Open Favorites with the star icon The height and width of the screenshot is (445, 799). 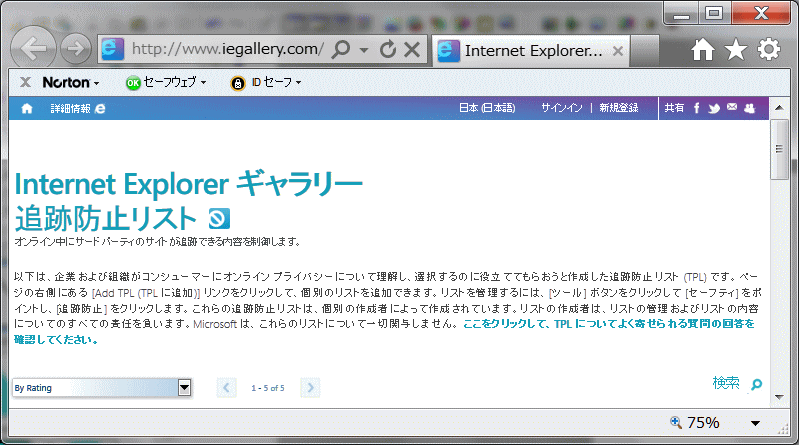[736, 49]
